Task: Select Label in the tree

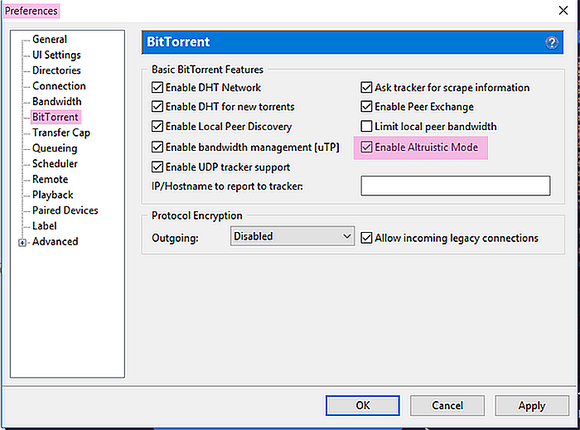Action: (44, 226)
